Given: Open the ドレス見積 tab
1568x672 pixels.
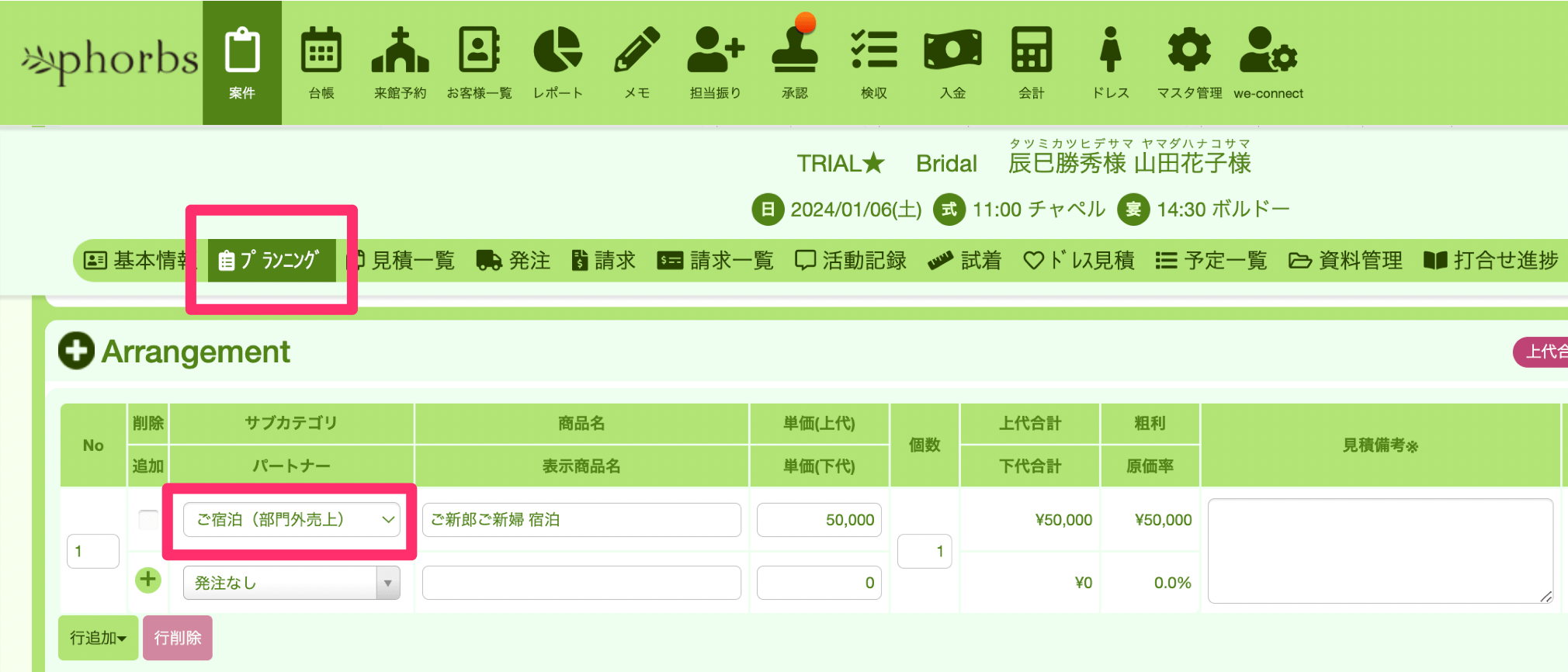Looking at the screenshot, I should point(1079,260).
